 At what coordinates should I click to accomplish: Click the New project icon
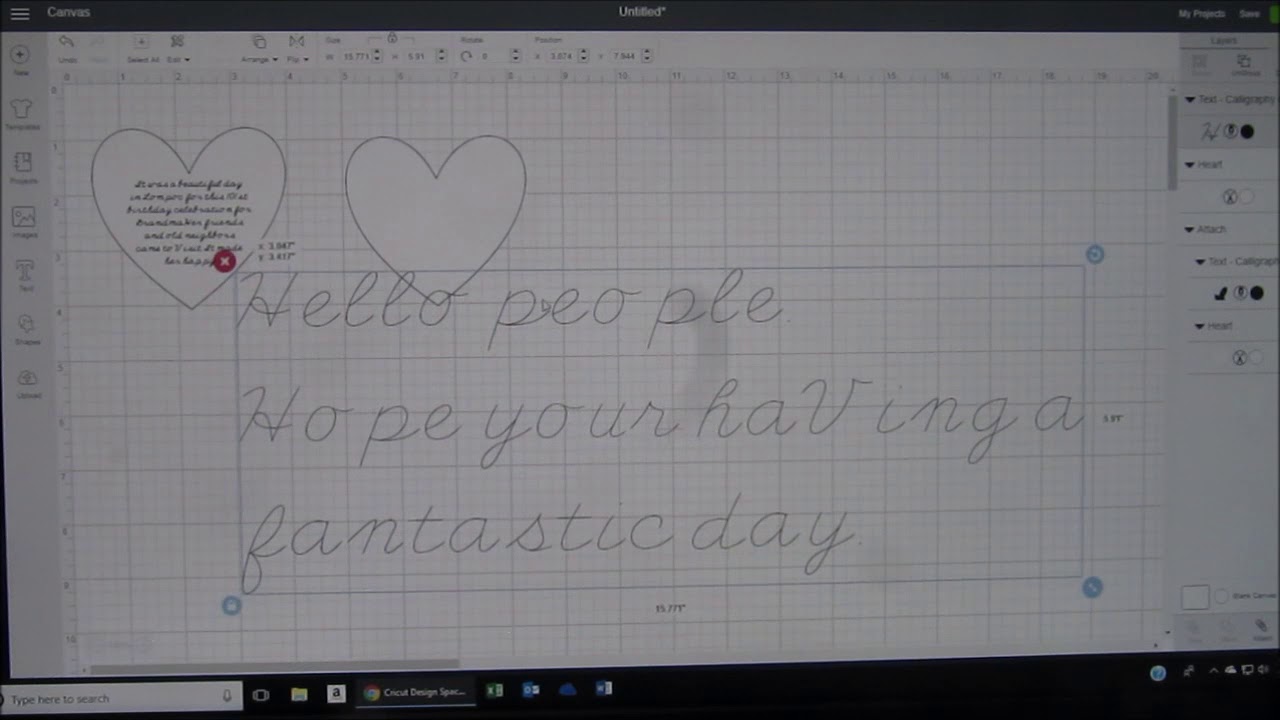21,55
